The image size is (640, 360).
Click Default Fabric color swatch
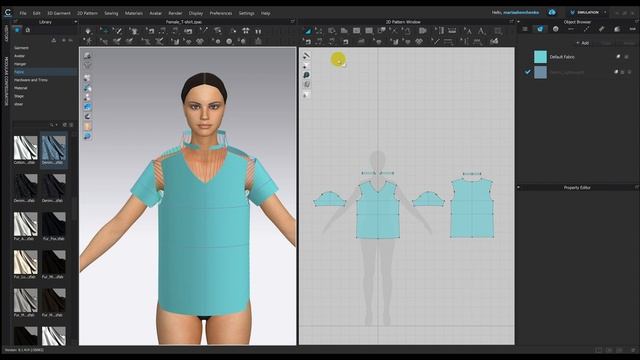(x=540, y=57)
